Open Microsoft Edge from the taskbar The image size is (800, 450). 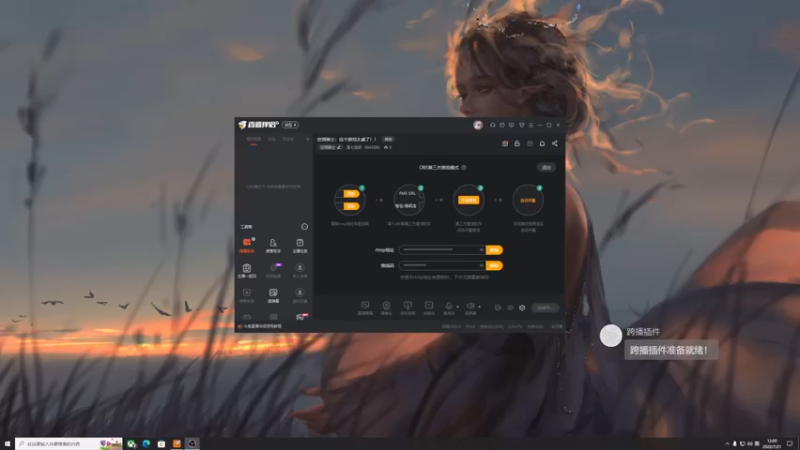click(x=146, y=444)
